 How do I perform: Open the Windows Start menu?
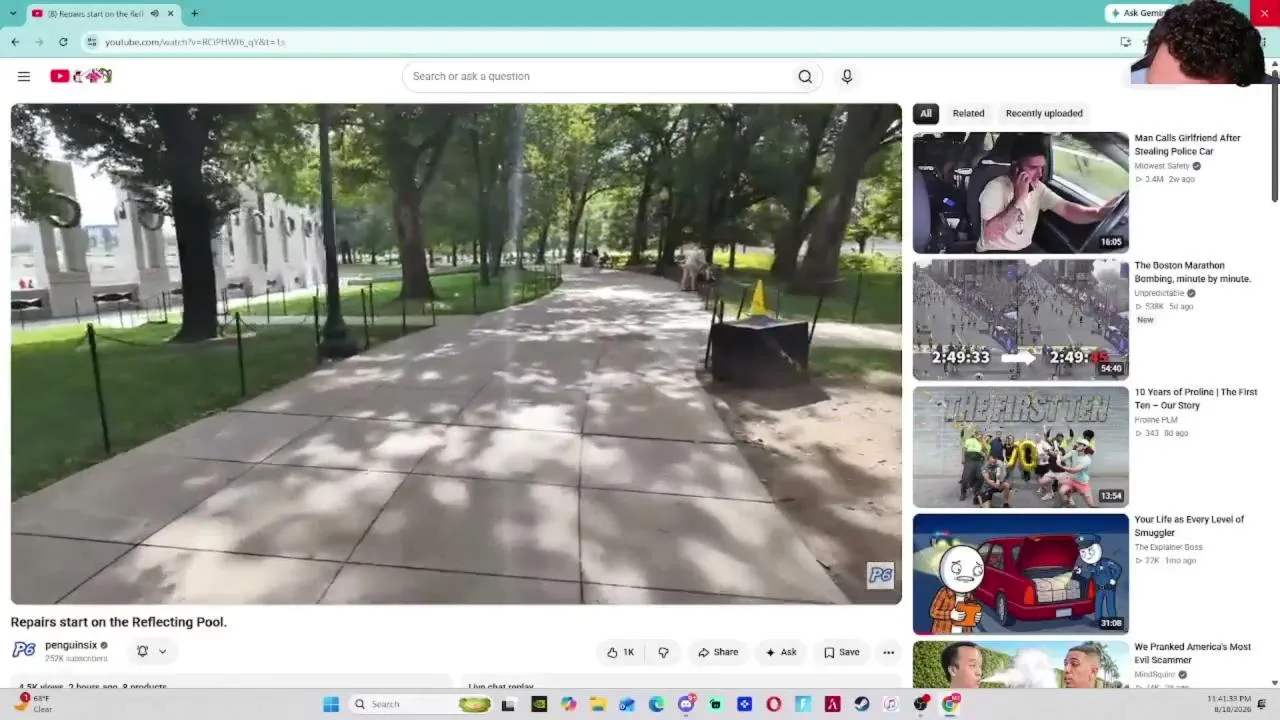pyautogui.click(x=331, y=704)
